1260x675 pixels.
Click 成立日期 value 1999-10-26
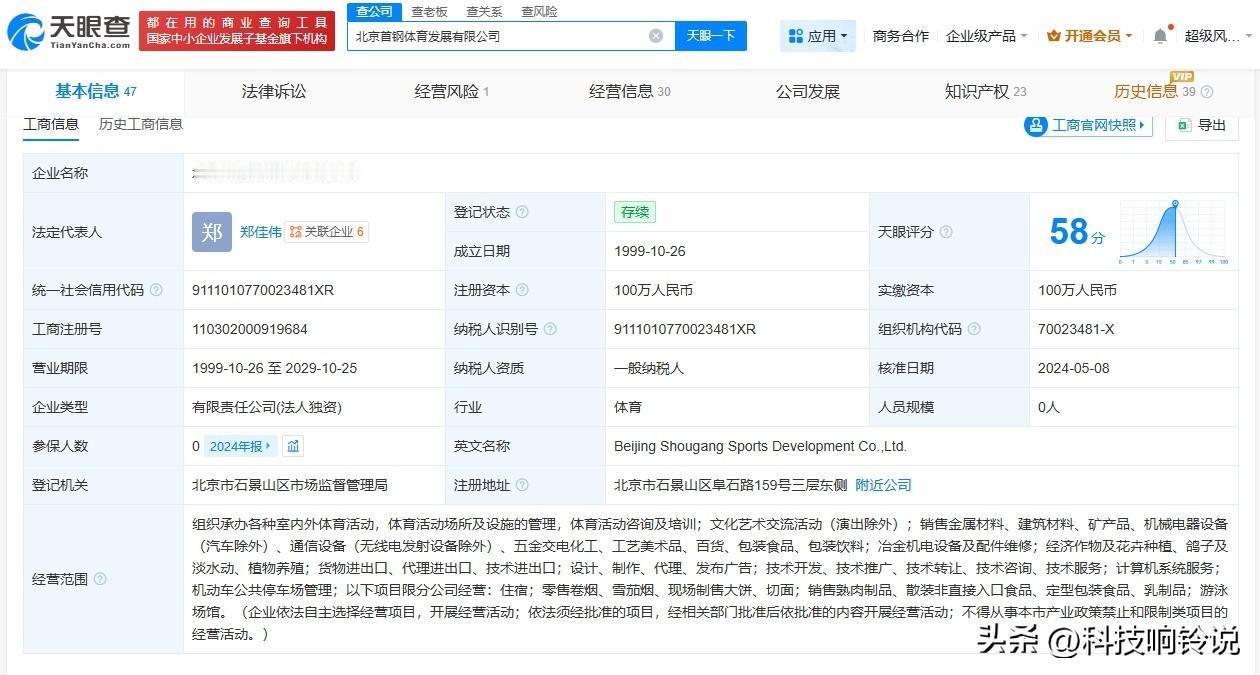[650, 251]
